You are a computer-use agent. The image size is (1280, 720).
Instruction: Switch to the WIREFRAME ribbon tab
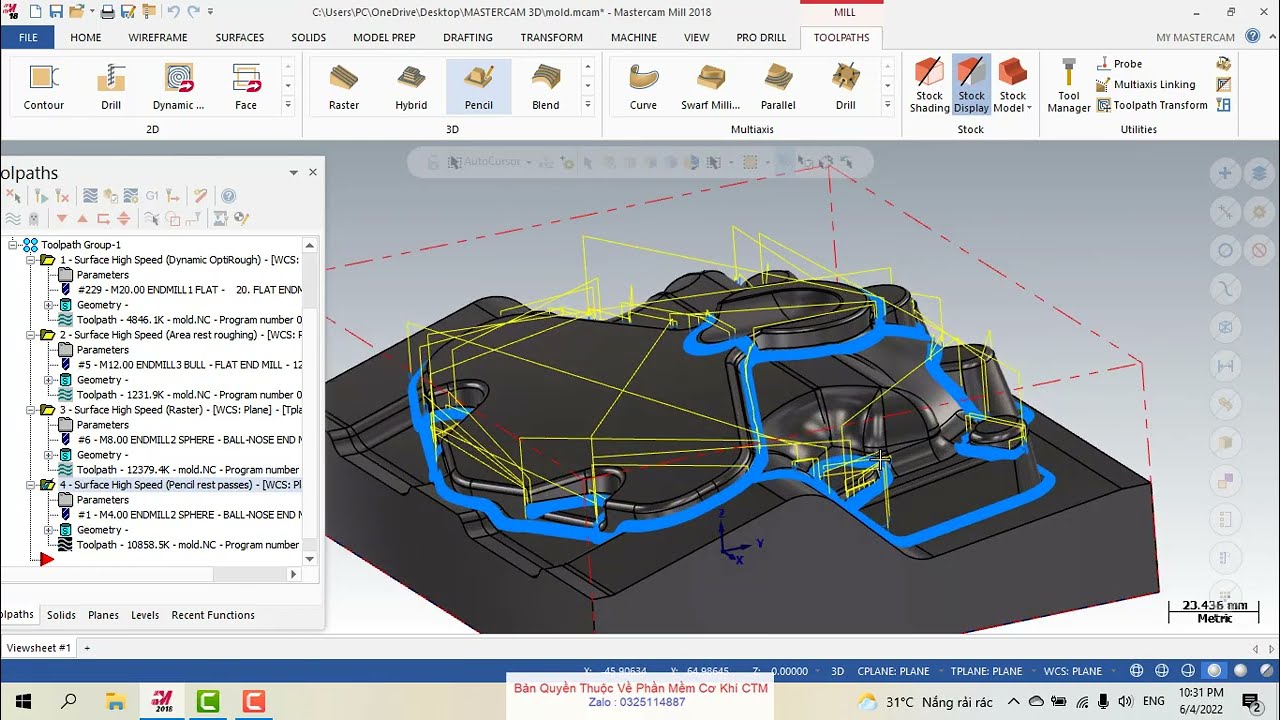158,37
